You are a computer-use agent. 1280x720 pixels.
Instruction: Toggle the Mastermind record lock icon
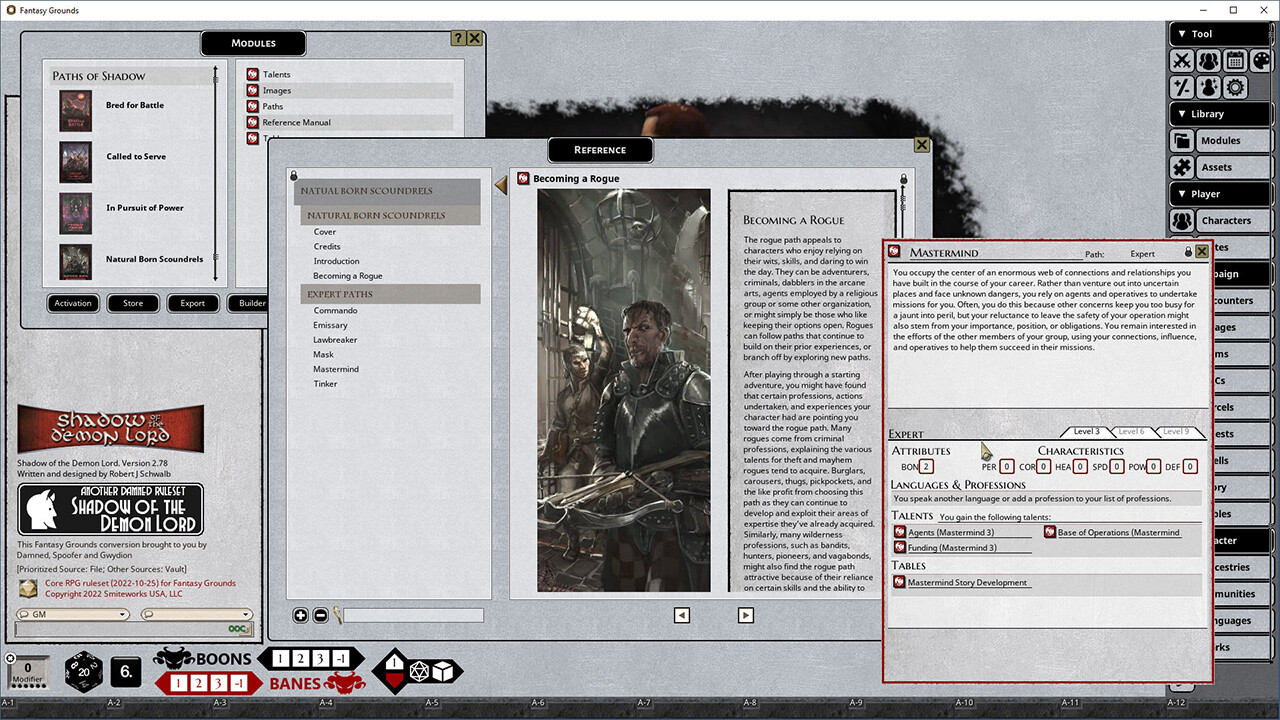click(x=1188, y=252)
